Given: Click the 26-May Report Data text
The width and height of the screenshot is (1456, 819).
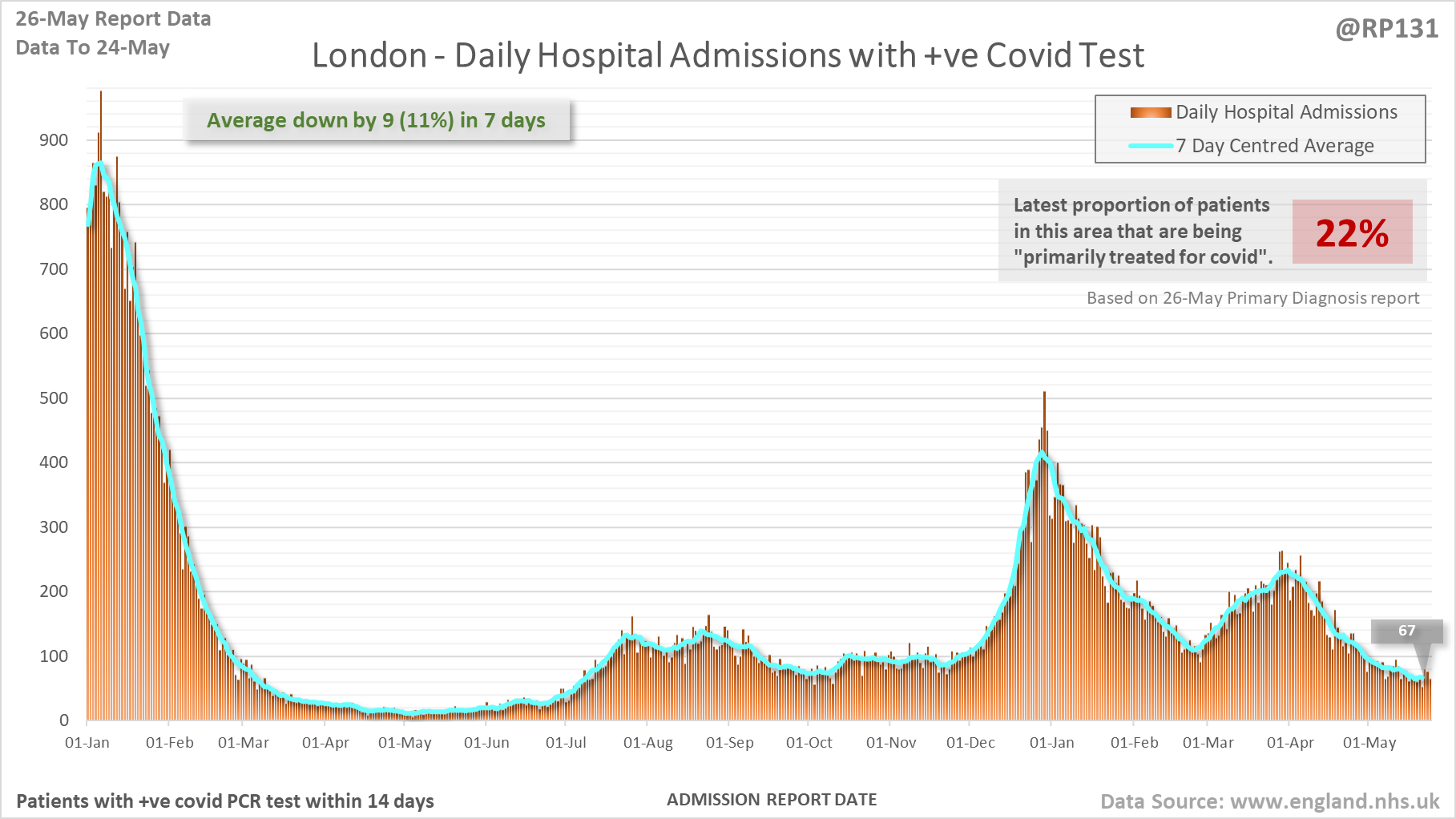Looking at the screenshot, I should 113,19.
